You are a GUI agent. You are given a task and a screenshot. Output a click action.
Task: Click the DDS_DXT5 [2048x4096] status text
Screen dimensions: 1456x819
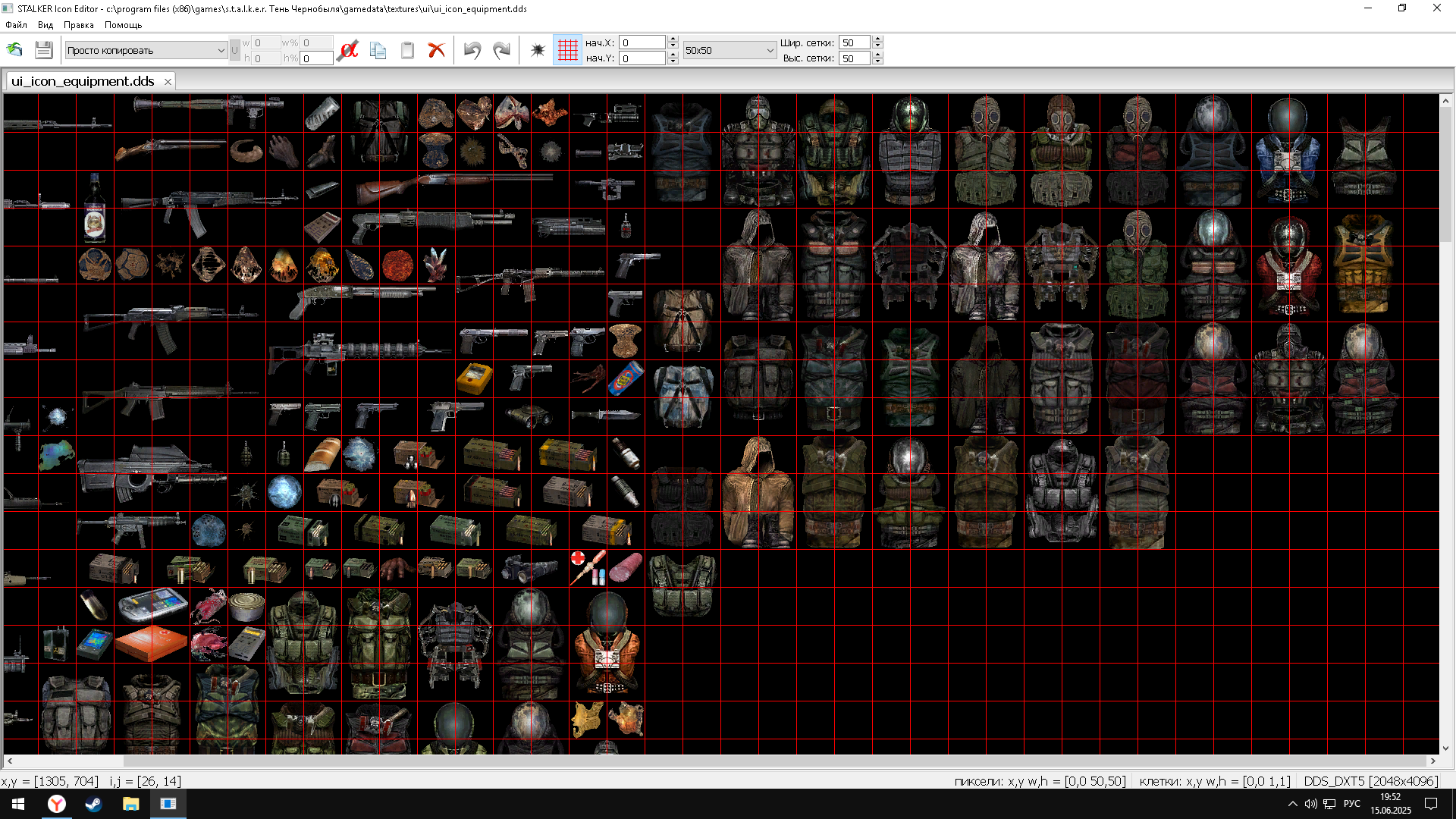point(1371,781)
